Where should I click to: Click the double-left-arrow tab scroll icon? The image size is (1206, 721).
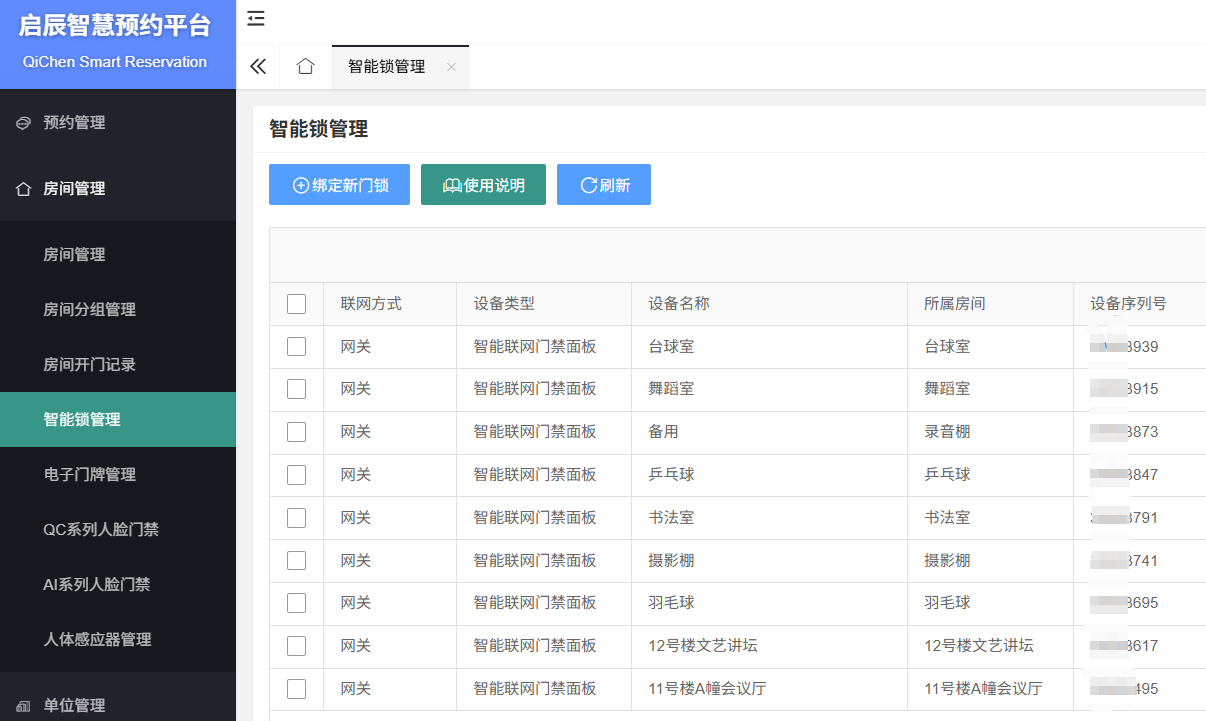258,67
